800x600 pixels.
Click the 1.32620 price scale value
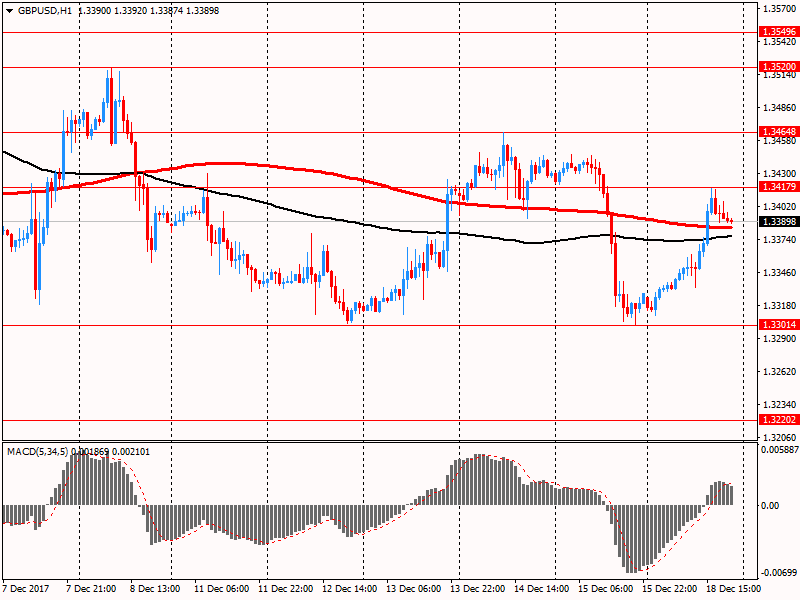click(x=780, y=371)
